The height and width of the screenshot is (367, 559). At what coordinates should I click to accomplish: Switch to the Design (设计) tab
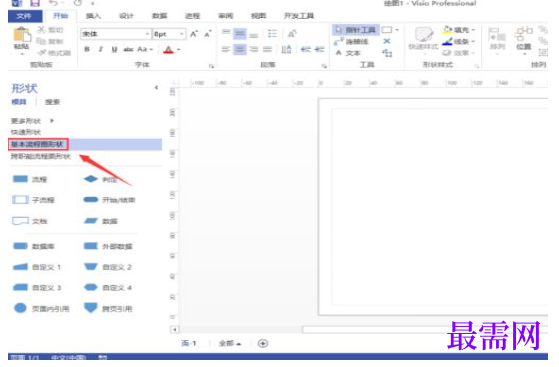pyautogui.click(x=126, y=16)
